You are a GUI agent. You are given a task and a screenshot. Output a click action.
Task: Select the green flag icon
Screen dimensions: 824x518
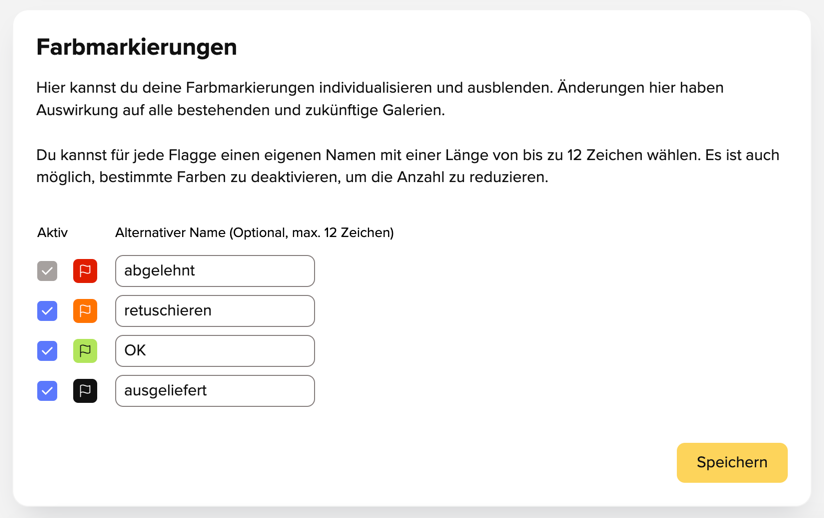[x=85, y=351]
